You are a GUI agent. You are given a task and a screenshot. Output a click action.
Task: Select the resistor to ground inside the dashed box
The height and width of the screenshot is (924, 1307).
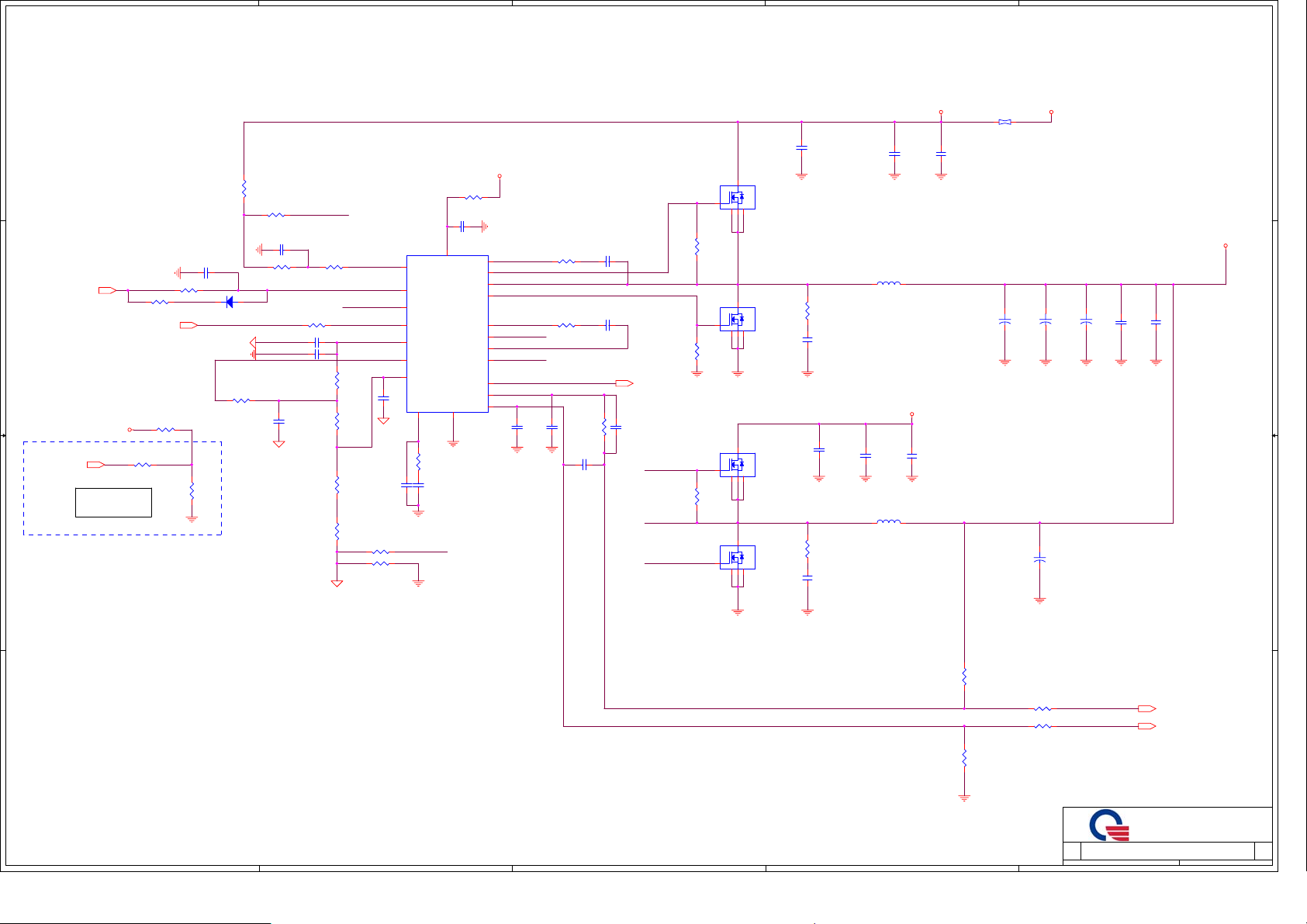[192, 491]
